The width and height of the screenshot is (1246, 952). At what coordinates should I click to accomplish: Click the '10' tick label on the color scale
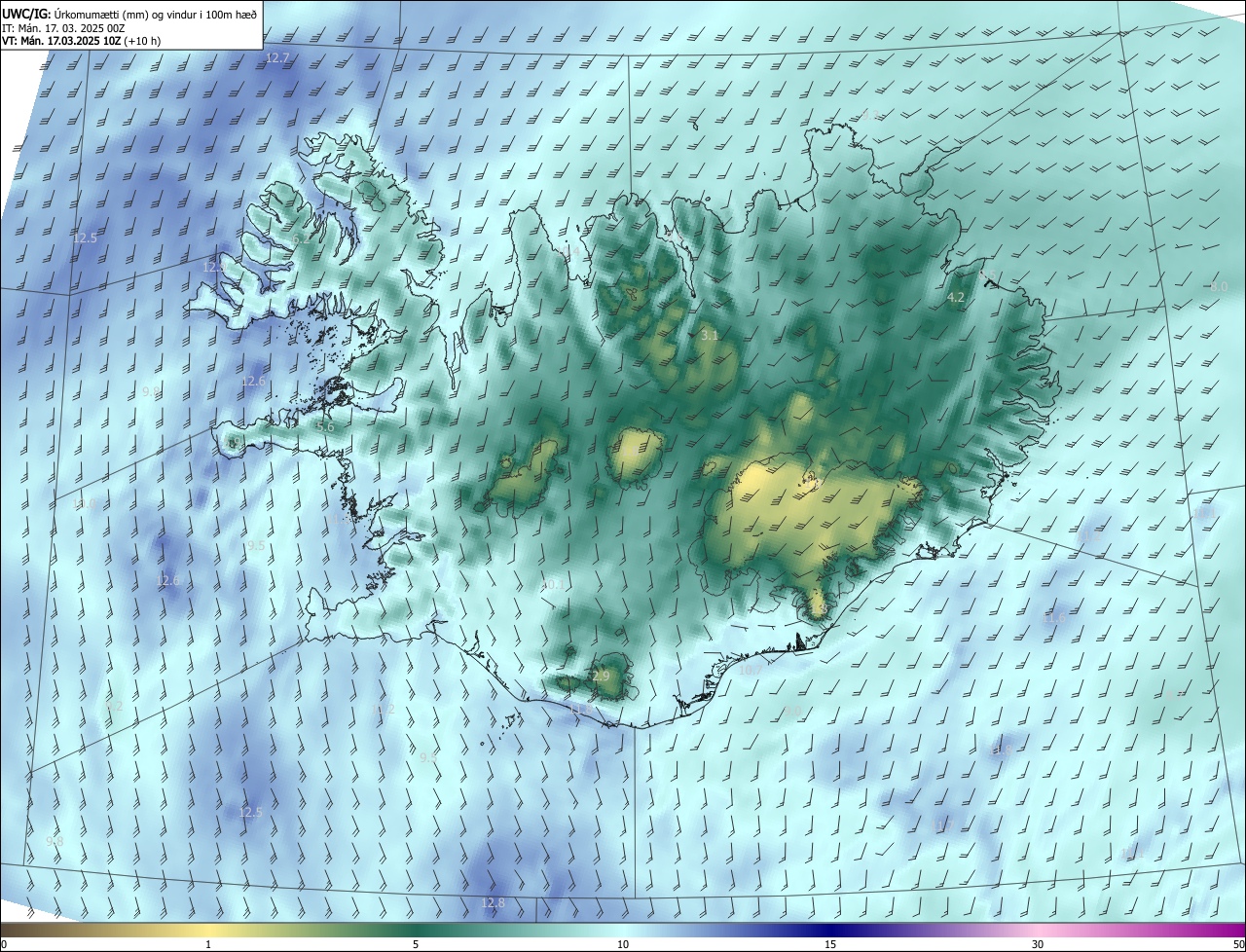[623, 945]
